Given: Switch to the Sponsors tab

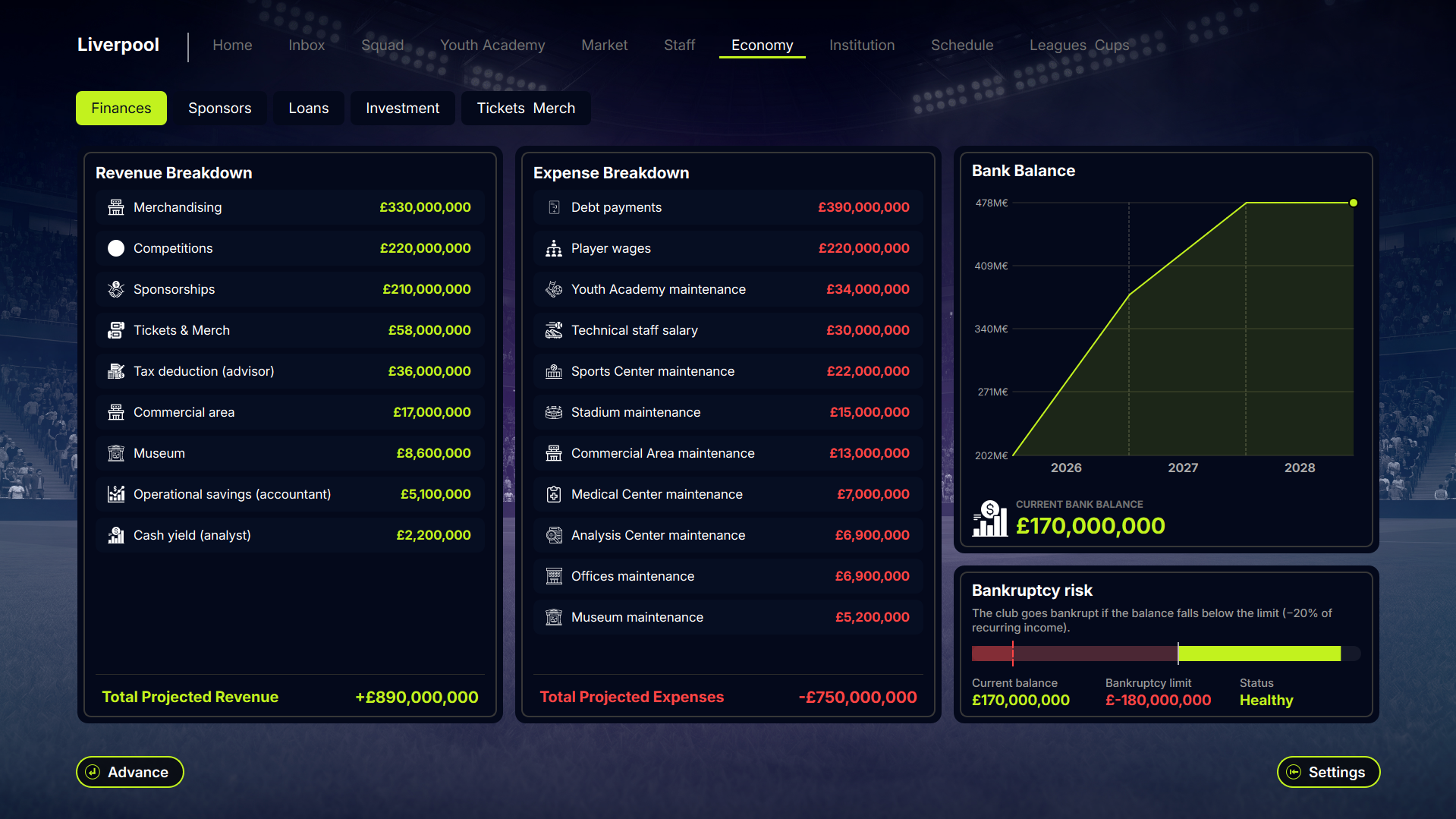Looking at the screenshot, I should point(220,108).
